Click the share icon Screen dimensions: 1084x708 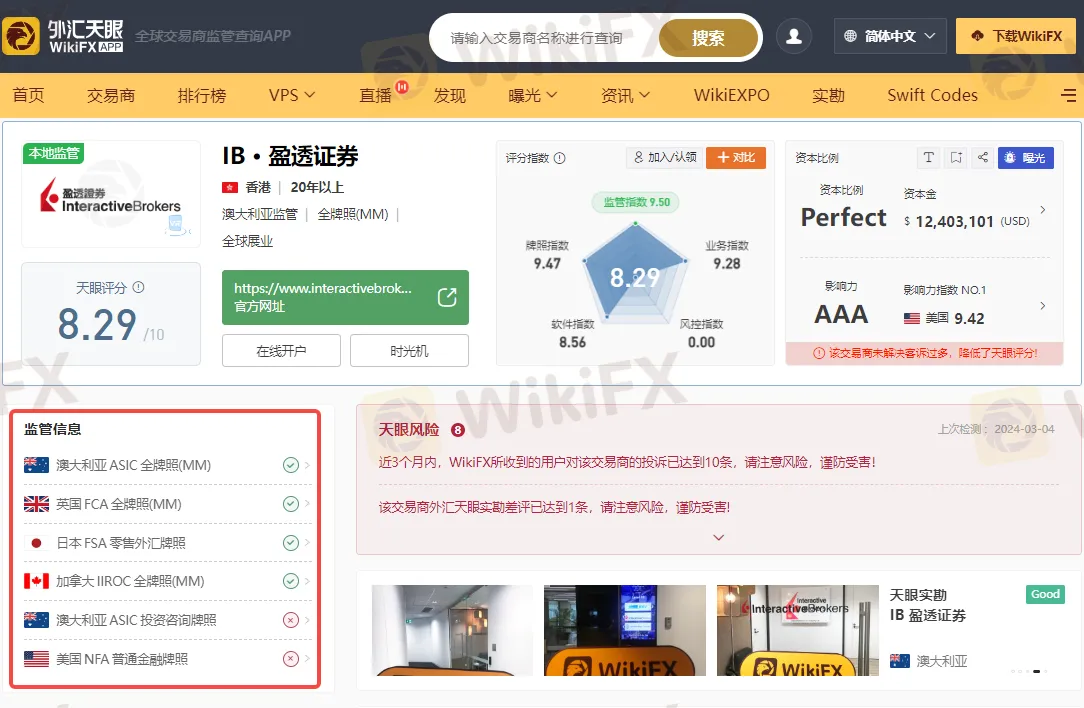982,158
